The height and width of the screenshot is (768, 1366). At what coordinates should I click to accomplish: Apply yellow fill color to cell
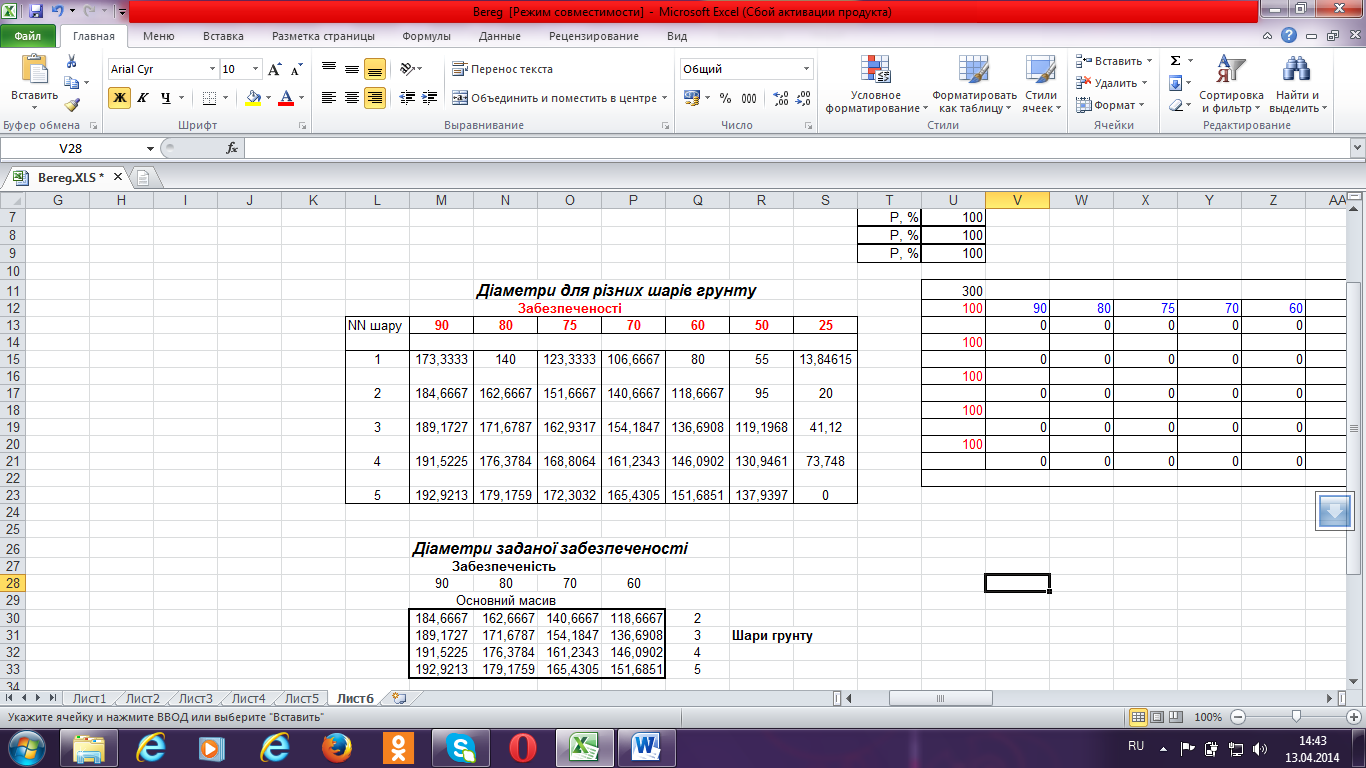pyautogui.click(x=252, y=98)
